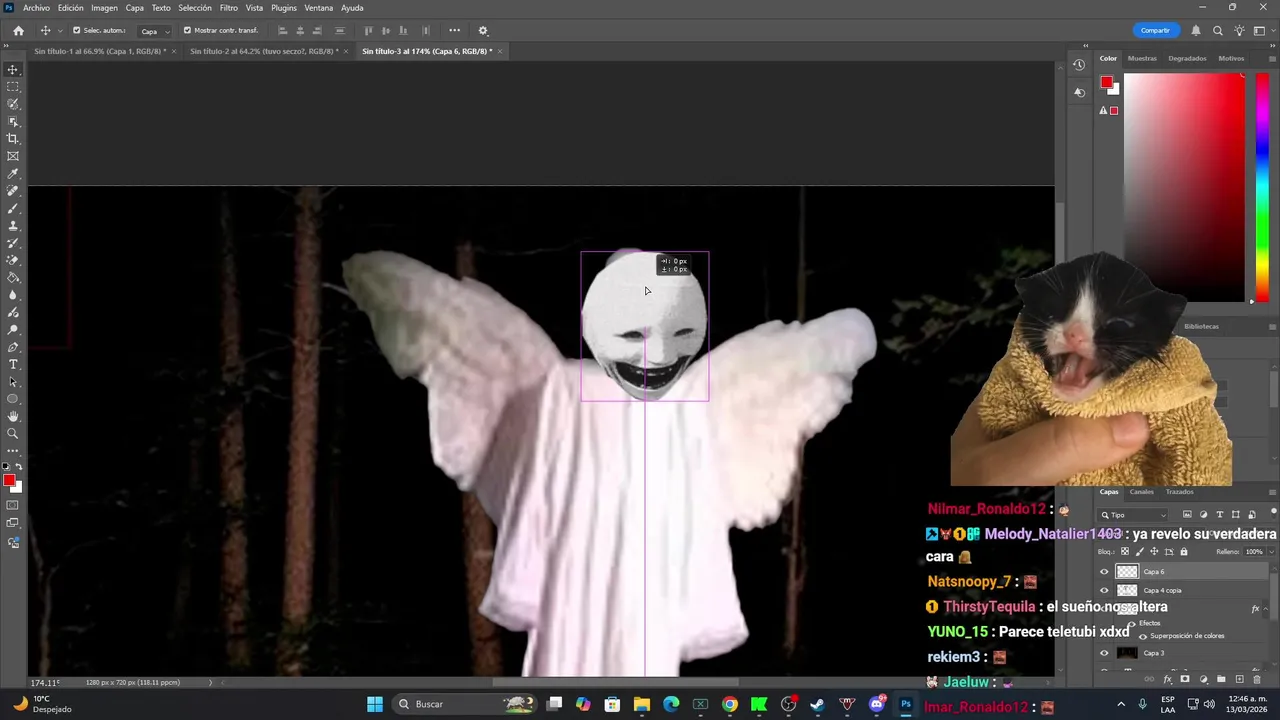Open the History panel icon
Viewport: 1280px width, 720px height.
[1079, 65]
